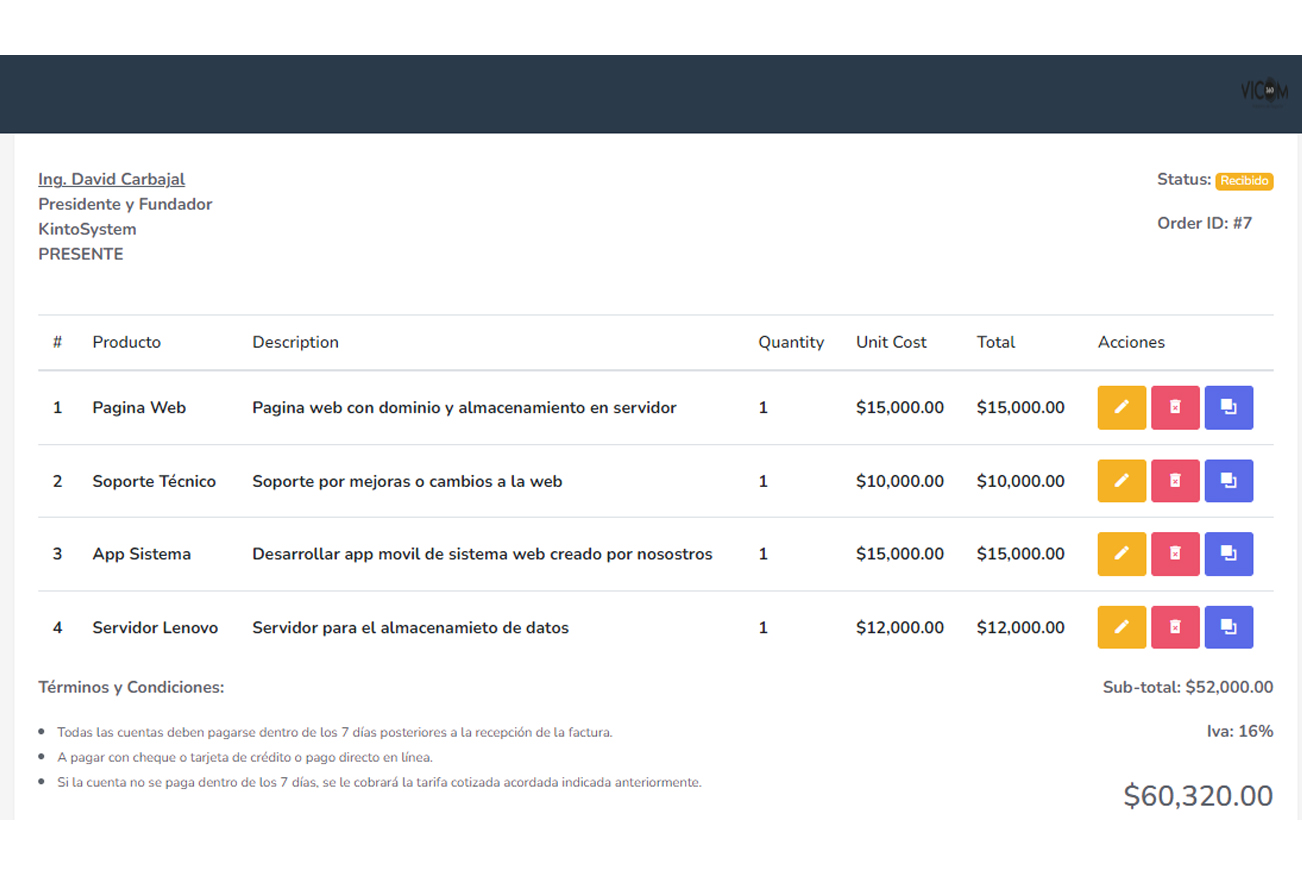Click the Recibido status badge
Image resolution: width=1302 pixels, height=873 pixels.
[x=1244, y=181]
